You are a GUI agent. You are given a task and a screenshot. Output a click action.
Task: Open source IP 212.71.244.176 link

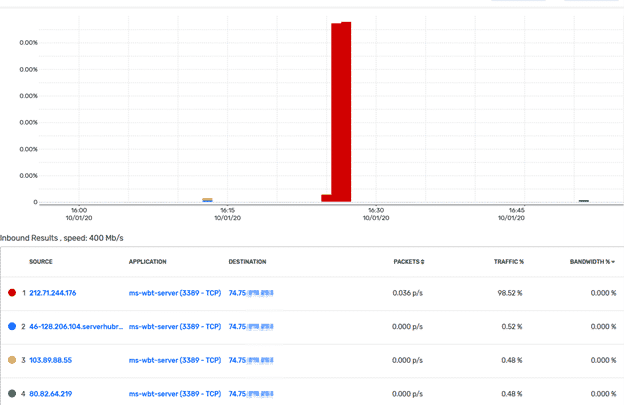coord(53,293)
